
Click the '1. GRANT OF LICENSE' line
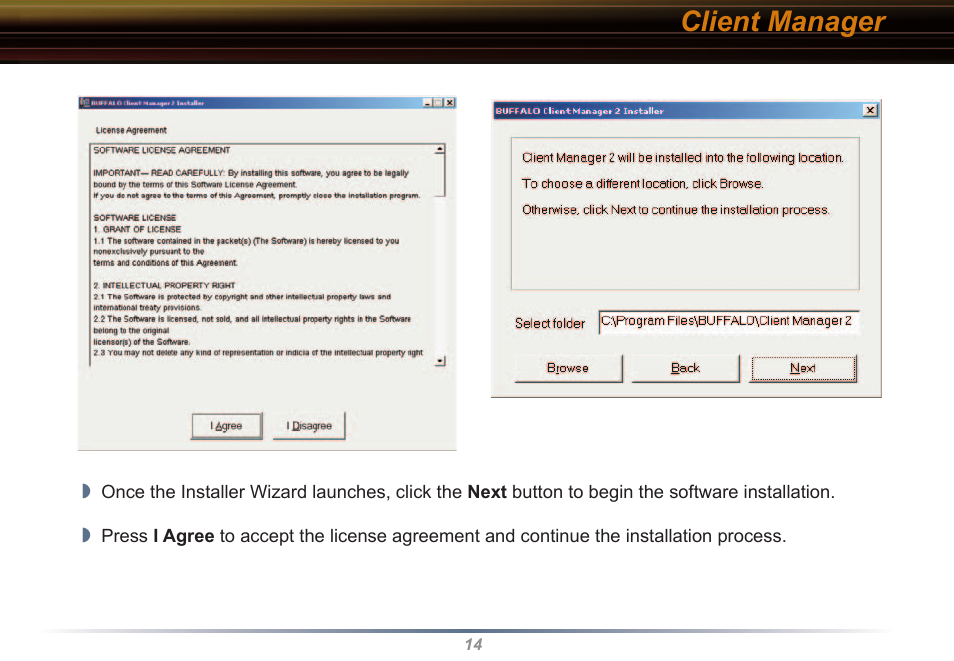(138, 229)
